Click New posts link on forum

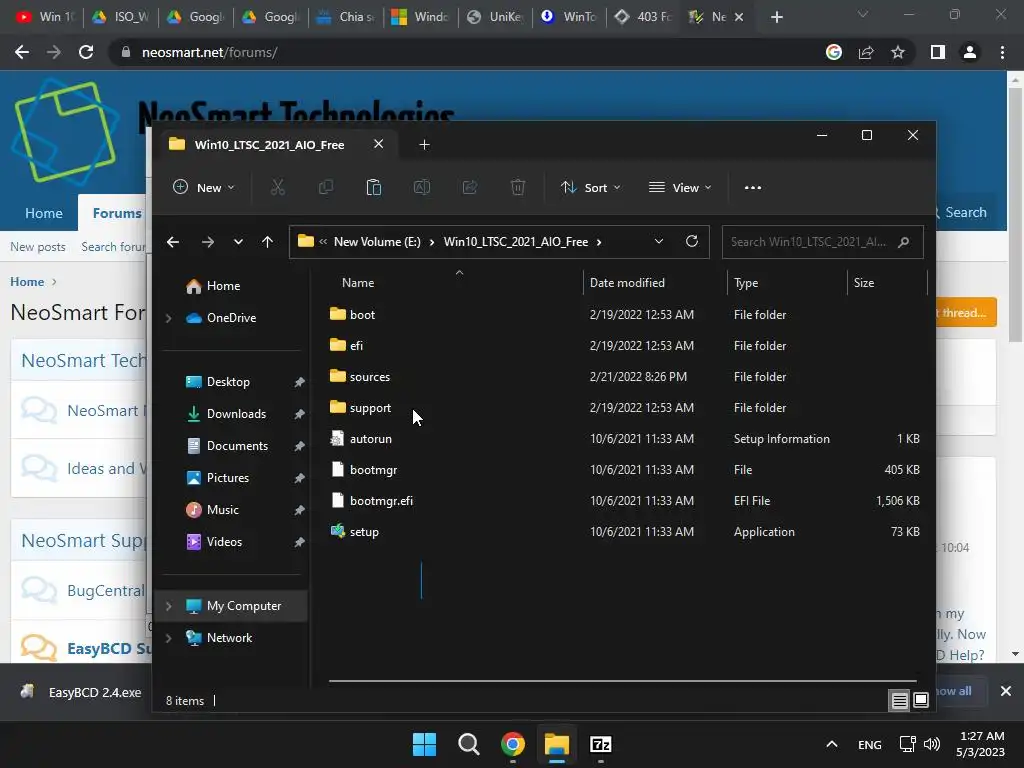point(38,247)
